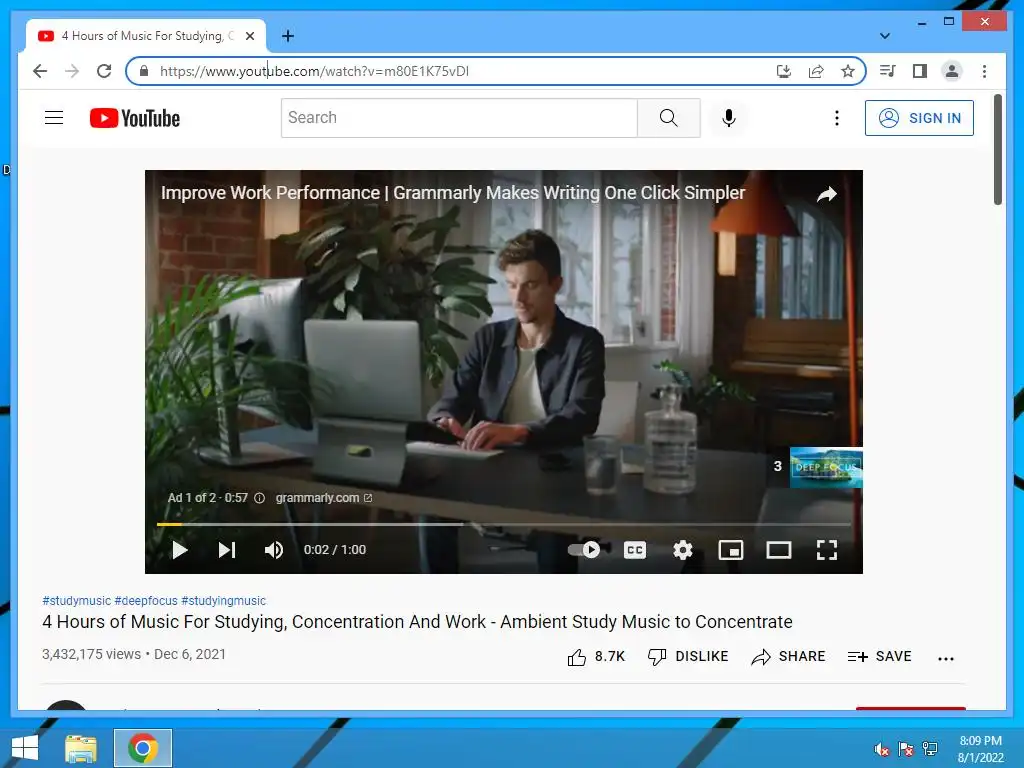Open network tray icon
The width and height of the screenshot is (1024, 768).
[x=929, y=749]
